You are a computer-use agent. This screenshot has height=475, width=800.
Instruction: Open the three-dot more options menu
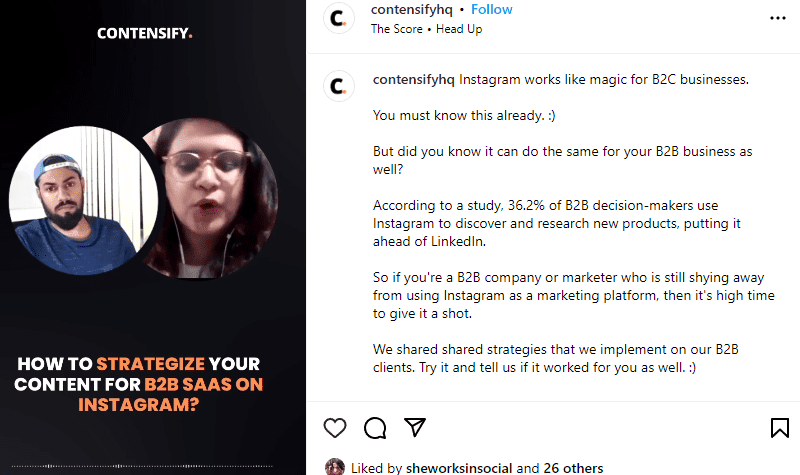click(778, 18)
